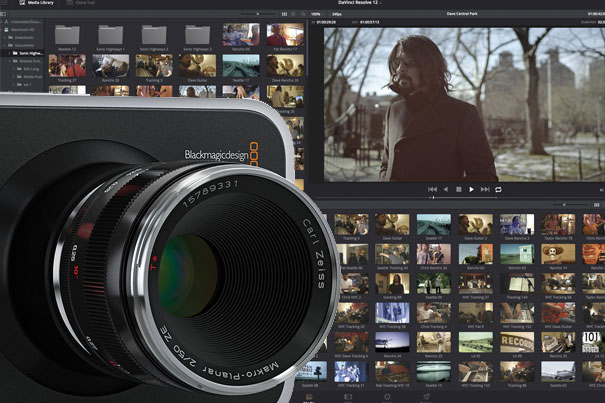
Task: Select the Chris Tracking 6 clip
Action: 434,313
